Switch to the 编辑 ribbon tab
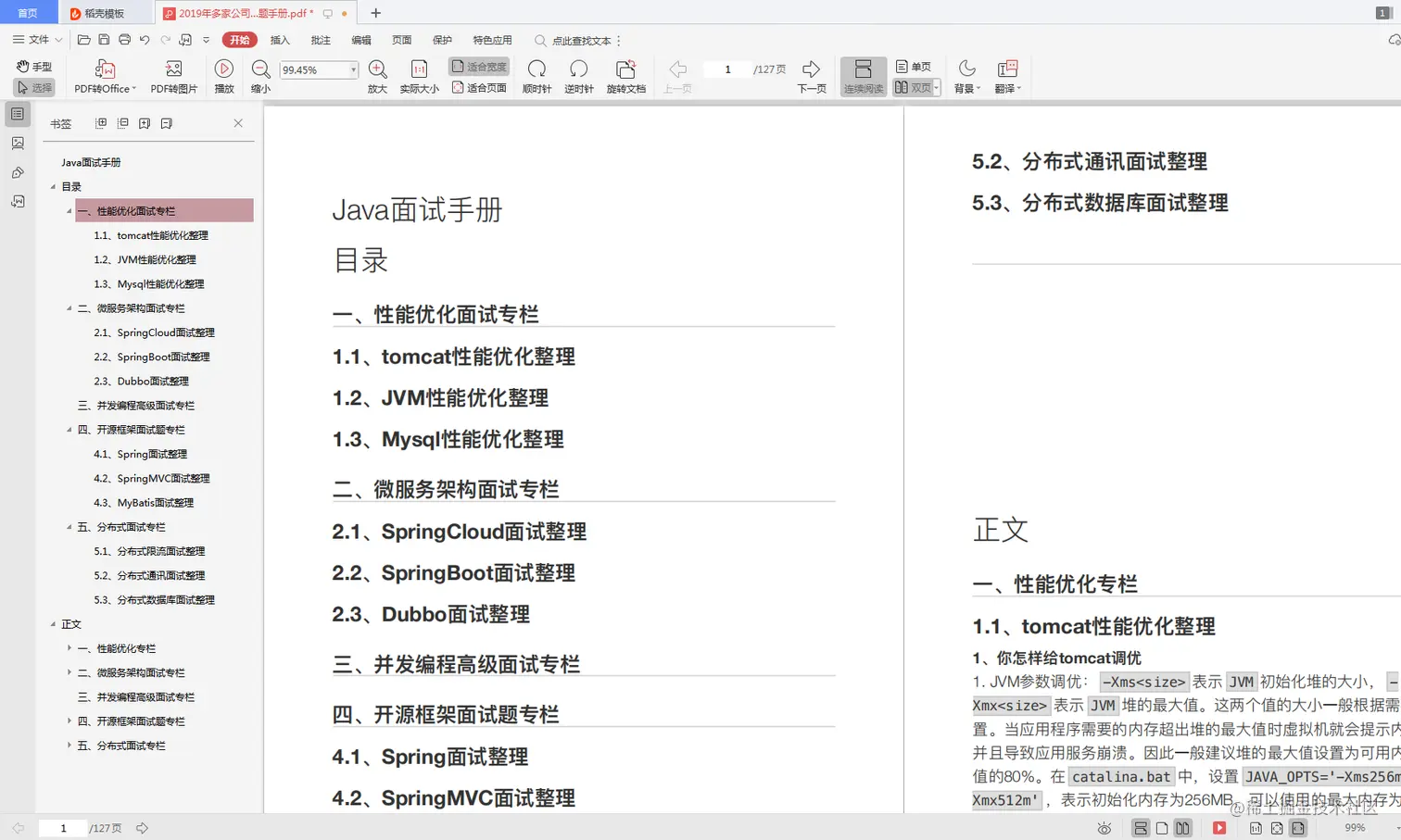This screenshot has width=1401, height=840. pyautogui.click(x=361, y=40)
